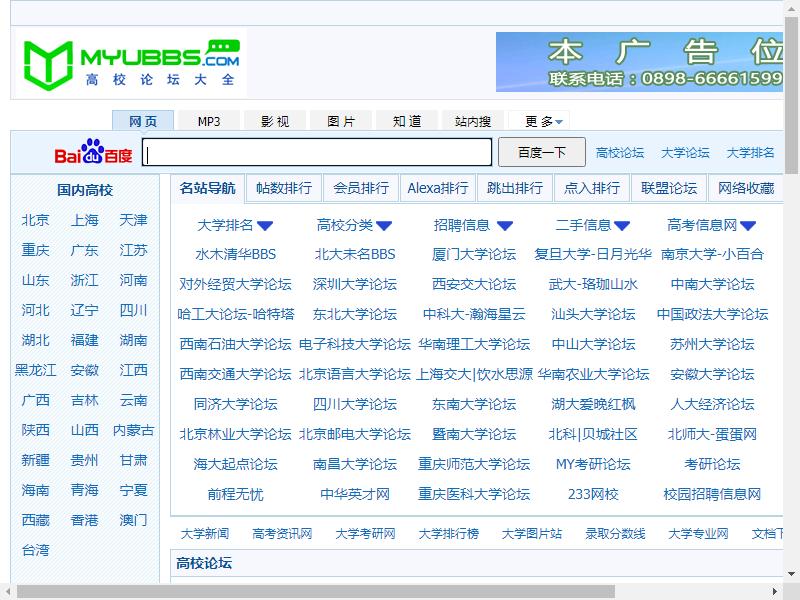Image resolution: width=800 pixels, height=600 pixels.
Task: Click the horizontal scrollbar thumb
Action: pyautogui.click(x=315, y=592)
